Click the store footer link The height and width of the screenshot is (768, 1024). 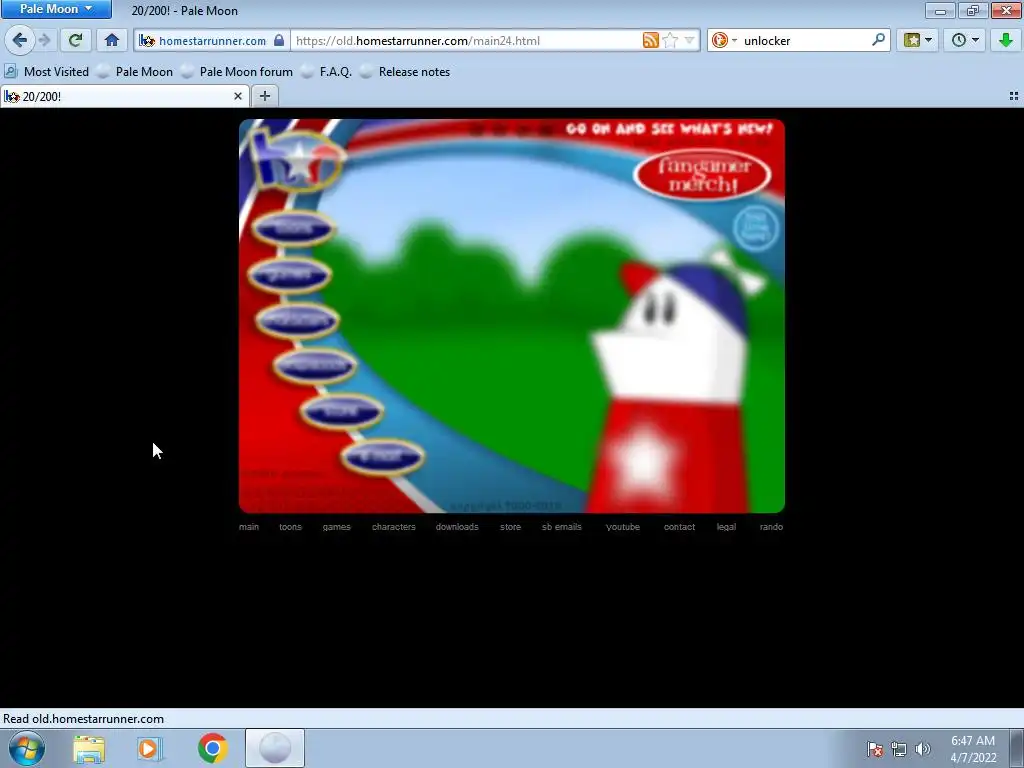pyautogui.click(x=511, y=527)
